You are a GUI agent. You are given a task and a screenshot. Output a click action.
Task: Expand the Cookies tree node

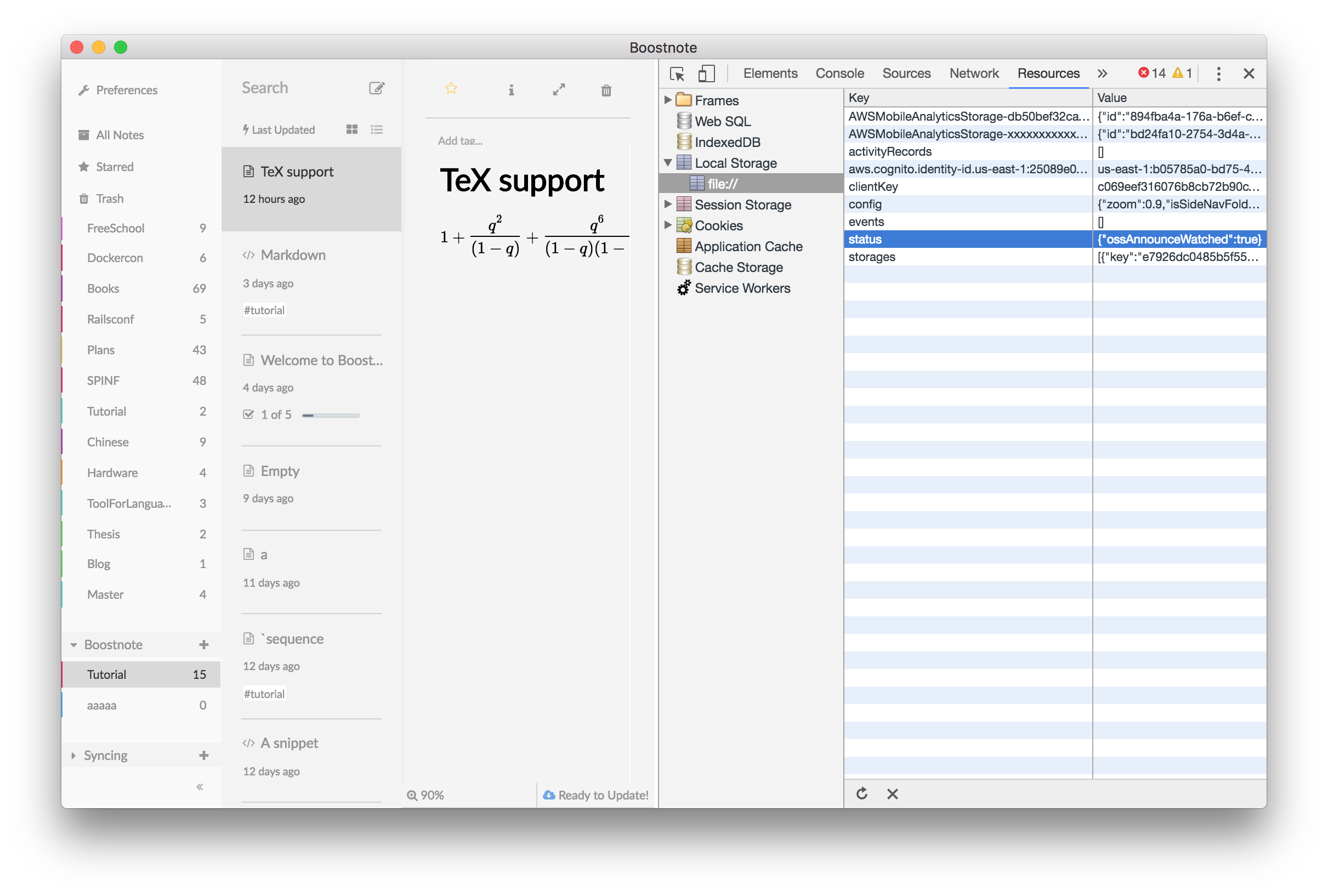[667, 225]
